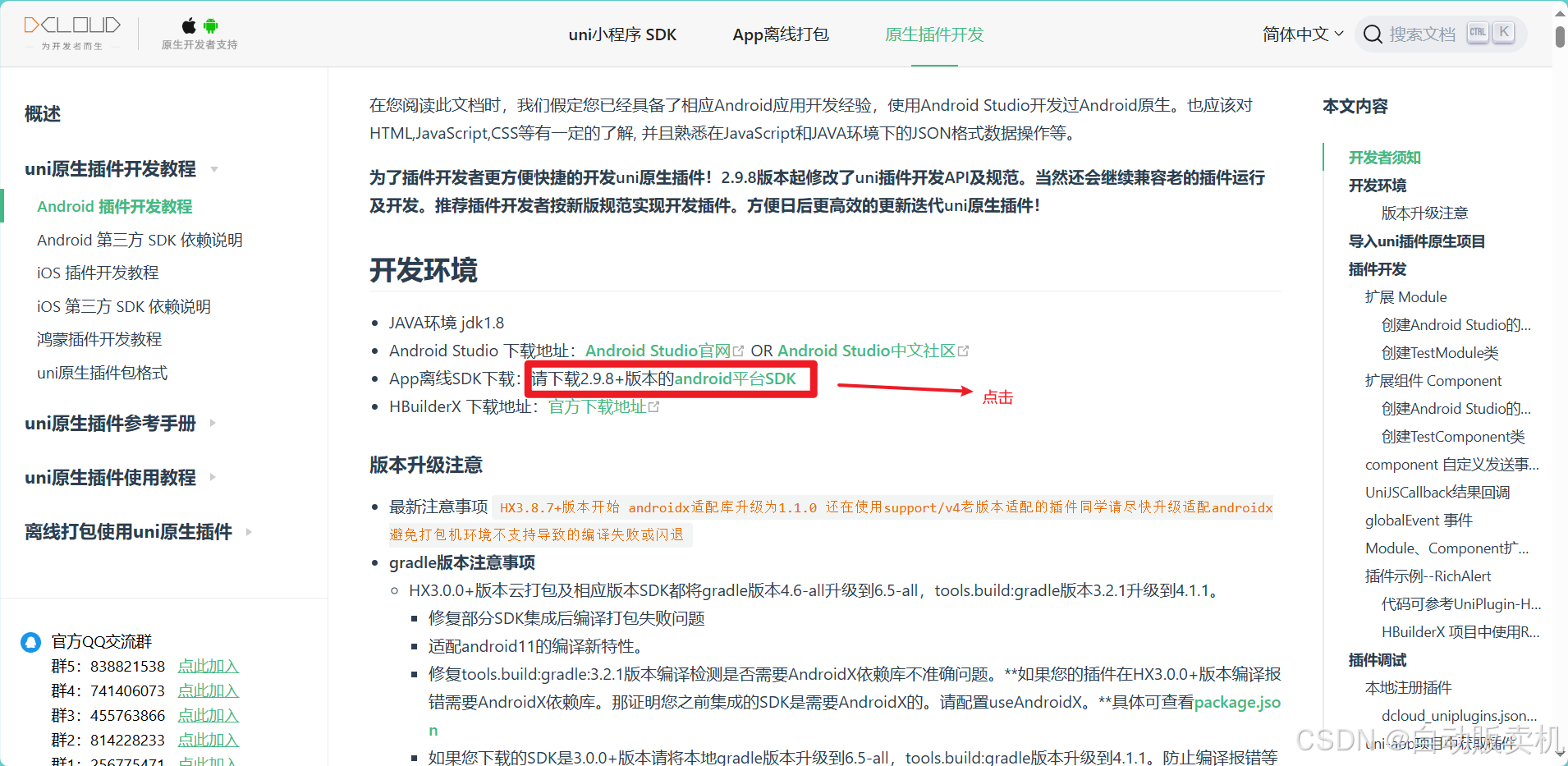The width and height of the screenshot is (1568, 766).
Task: Open 鸿蒙插件开发教程 sidebar item
Action: pyautogui.click(x=99, y=340)
